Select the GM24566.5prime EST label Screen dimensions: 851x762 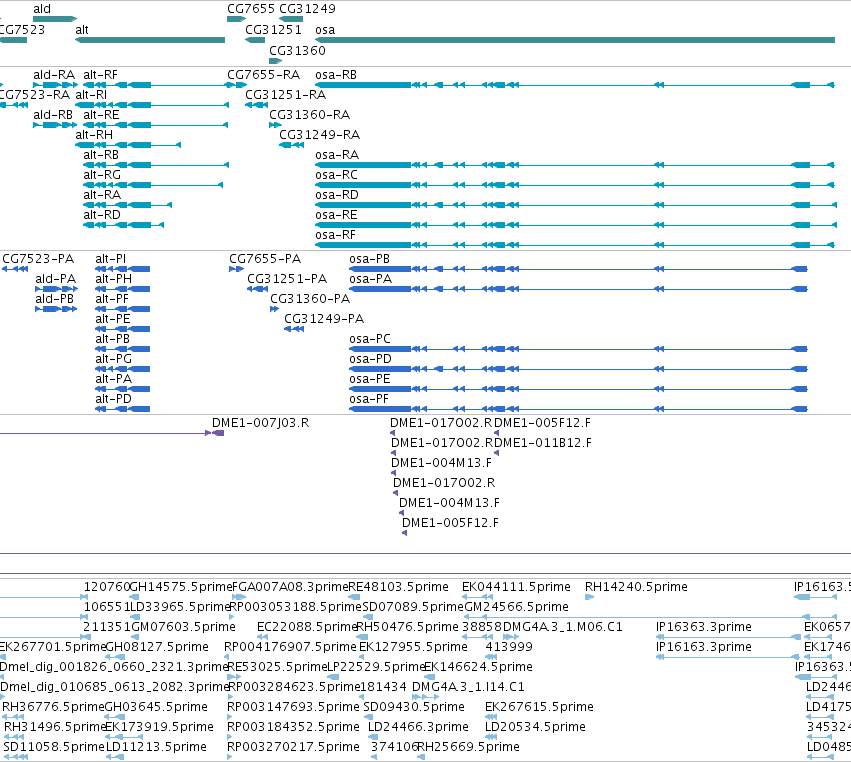pos(516,607)
